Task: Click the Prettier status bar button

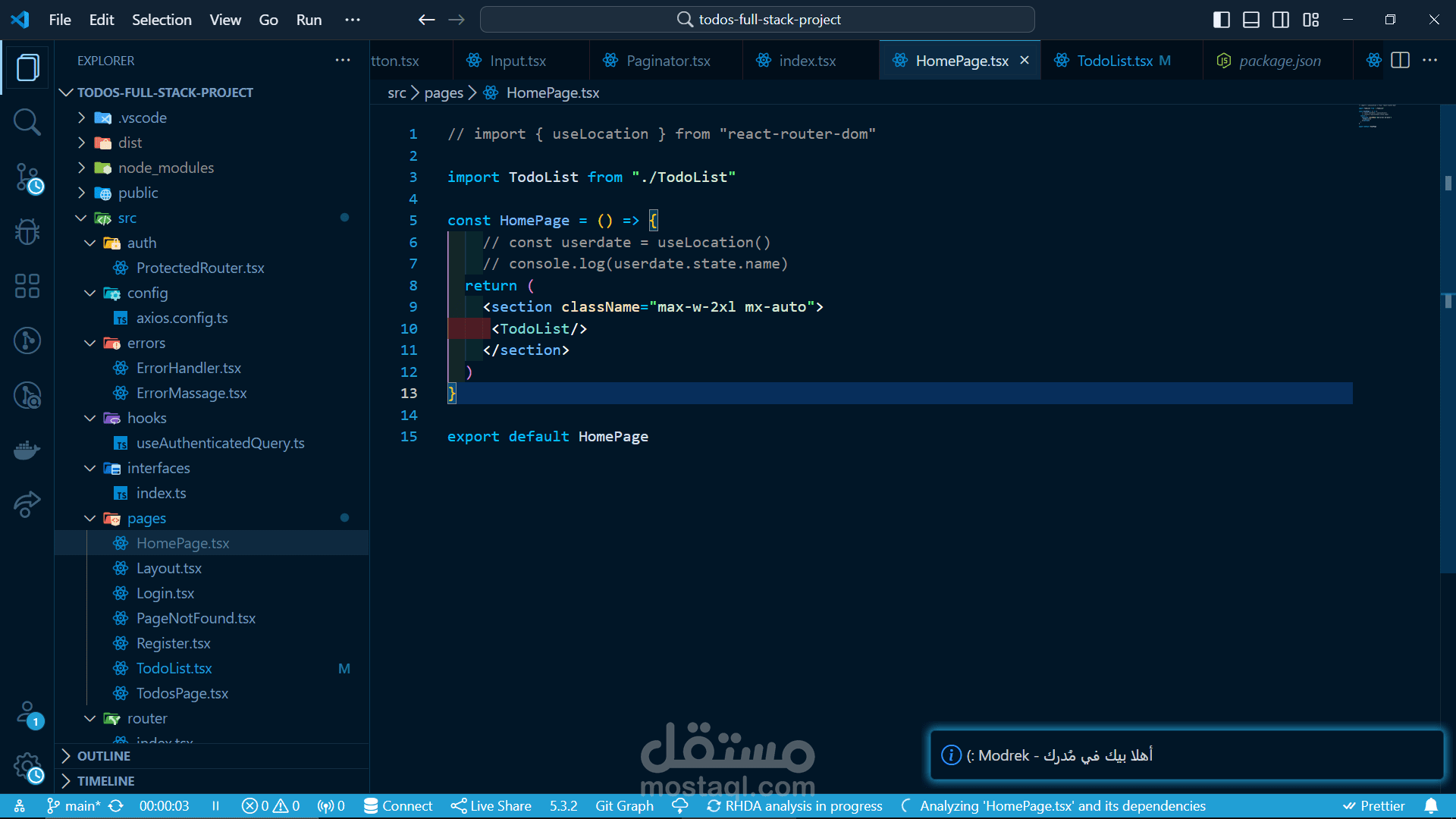Action: (x=1373, y=805)
